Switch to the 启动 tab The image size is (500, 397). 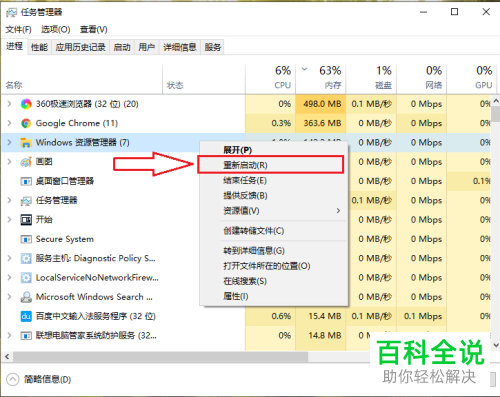122,47
